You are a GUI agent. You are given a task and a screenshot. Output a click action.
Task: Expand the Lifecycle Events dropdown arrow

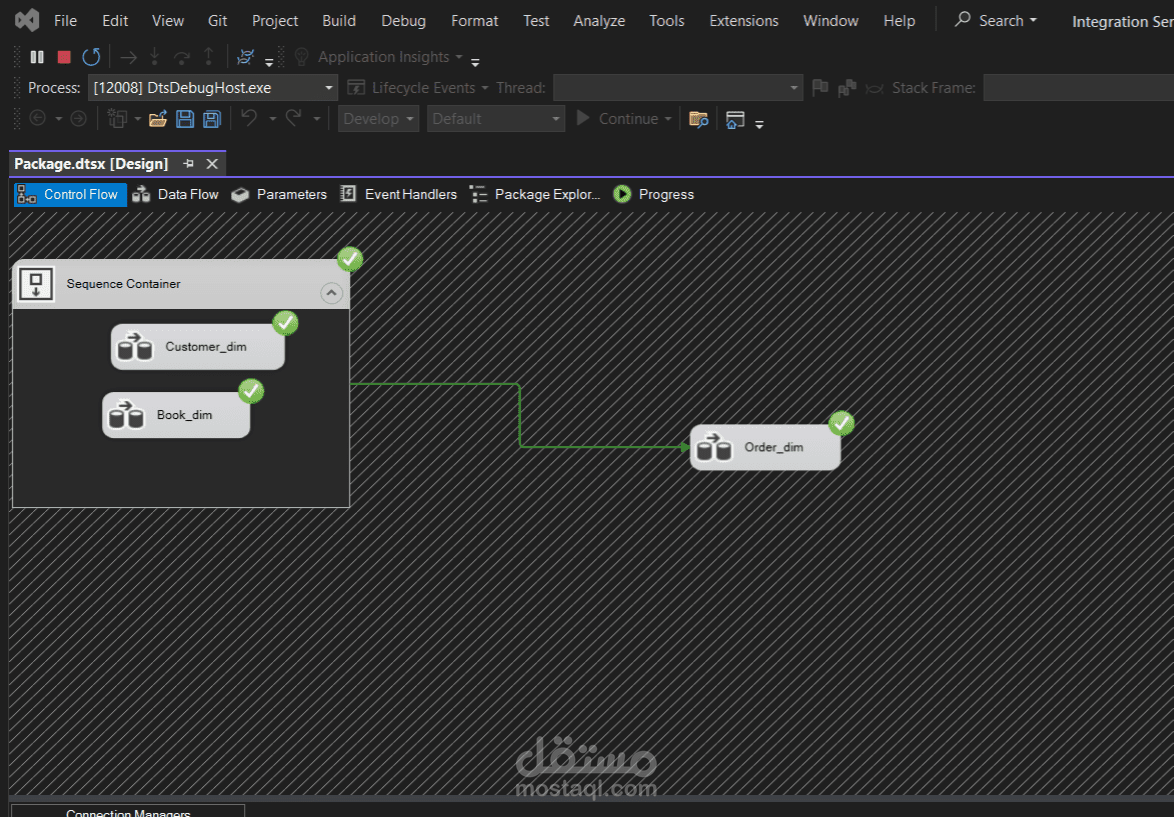[x=484, y=88]
